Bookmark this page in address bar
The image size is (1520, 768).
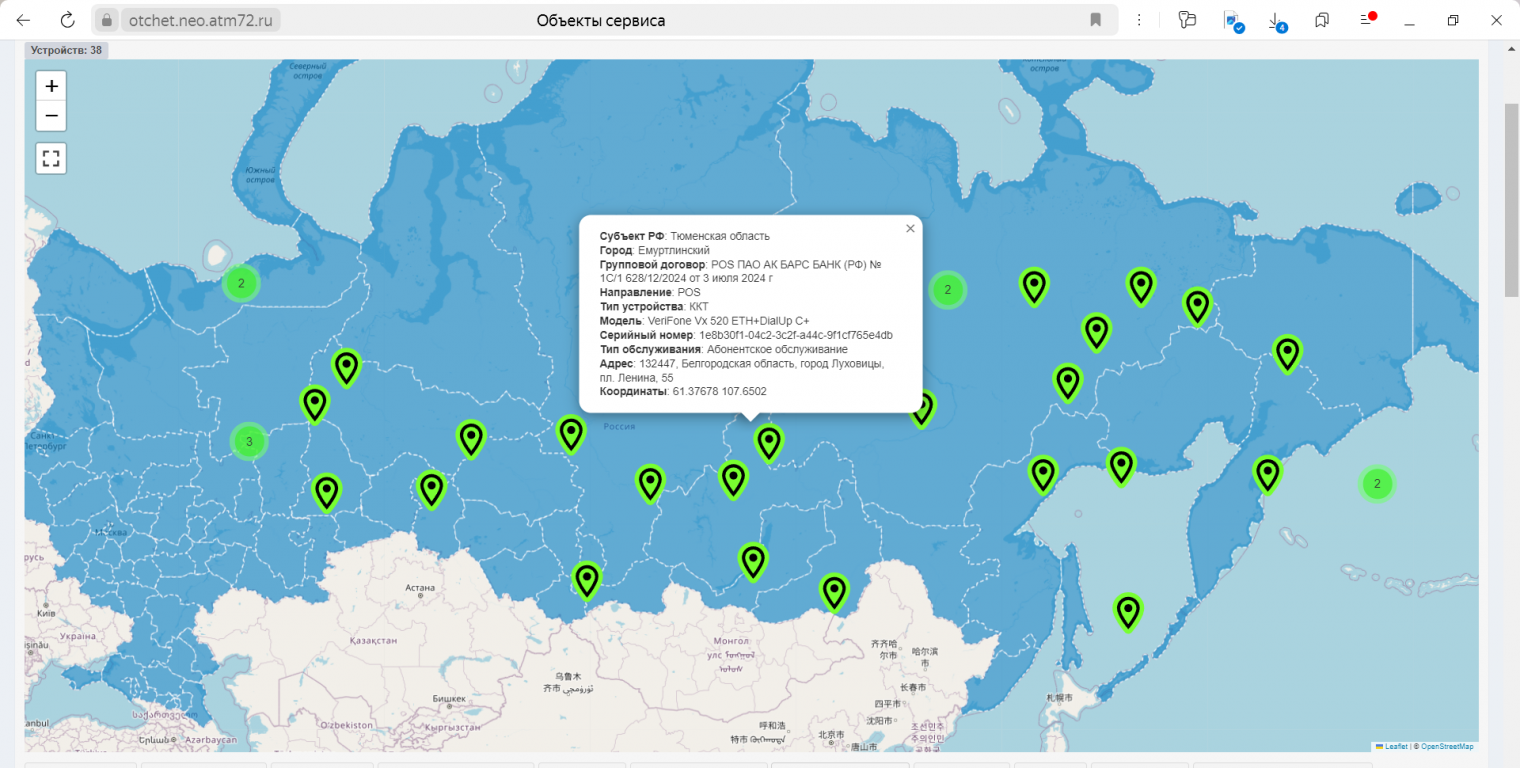(x=1096, y=20)
